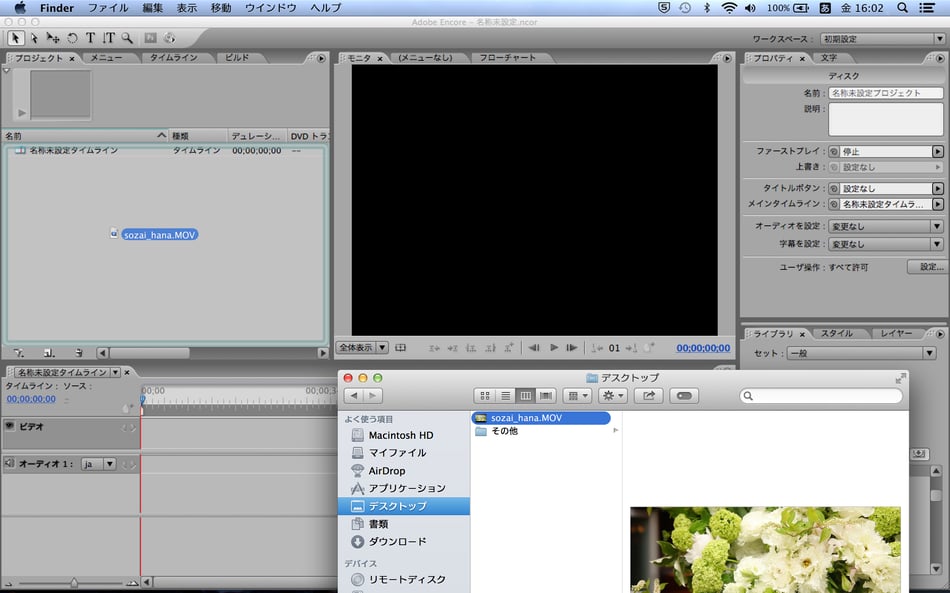Toggle the video track visibility eye
The height and width of the screenshot is (593, 950).
click(x=9, y=426)
